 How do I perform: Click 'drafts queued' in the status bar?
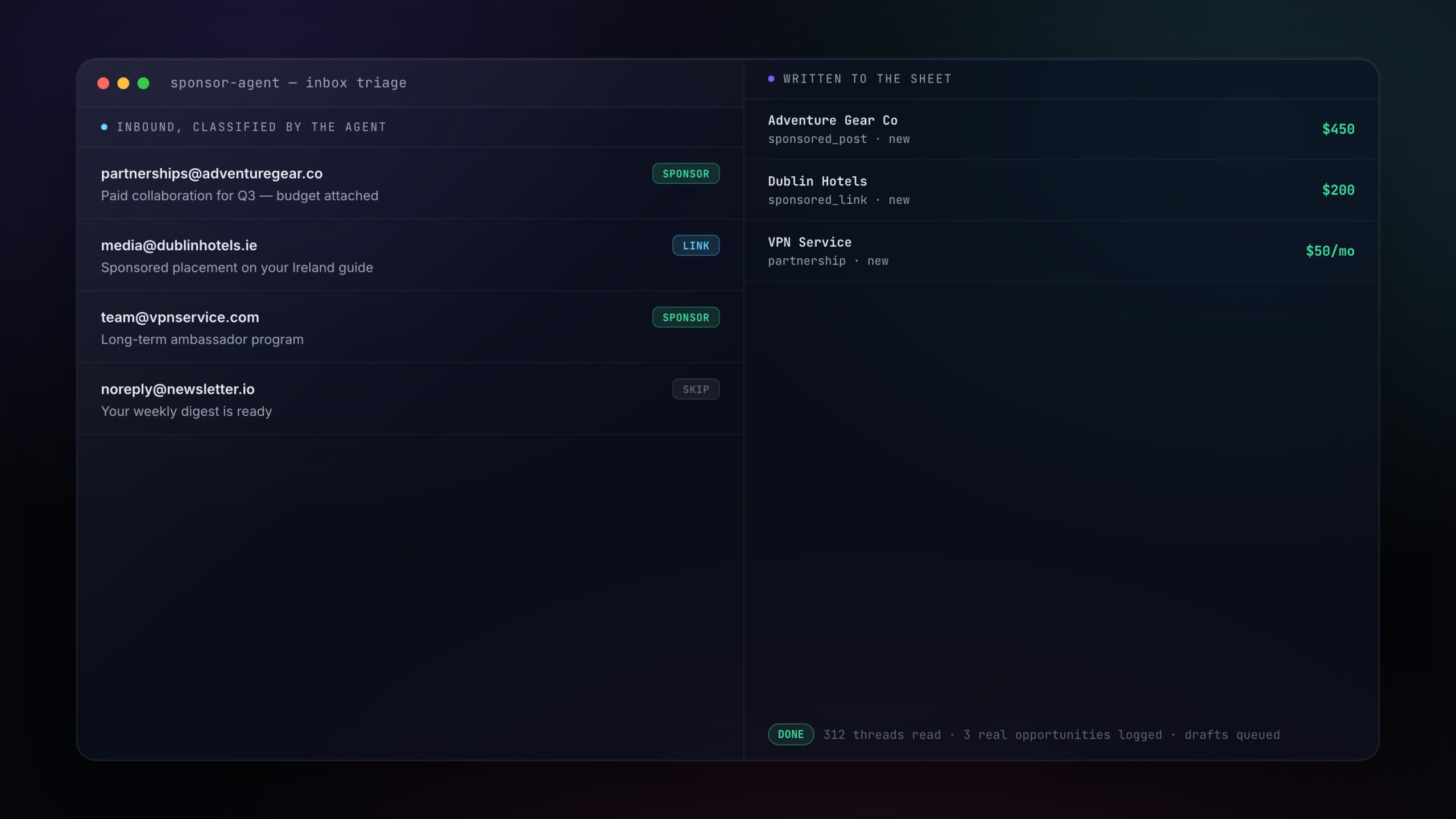(x=1232, y=735)
